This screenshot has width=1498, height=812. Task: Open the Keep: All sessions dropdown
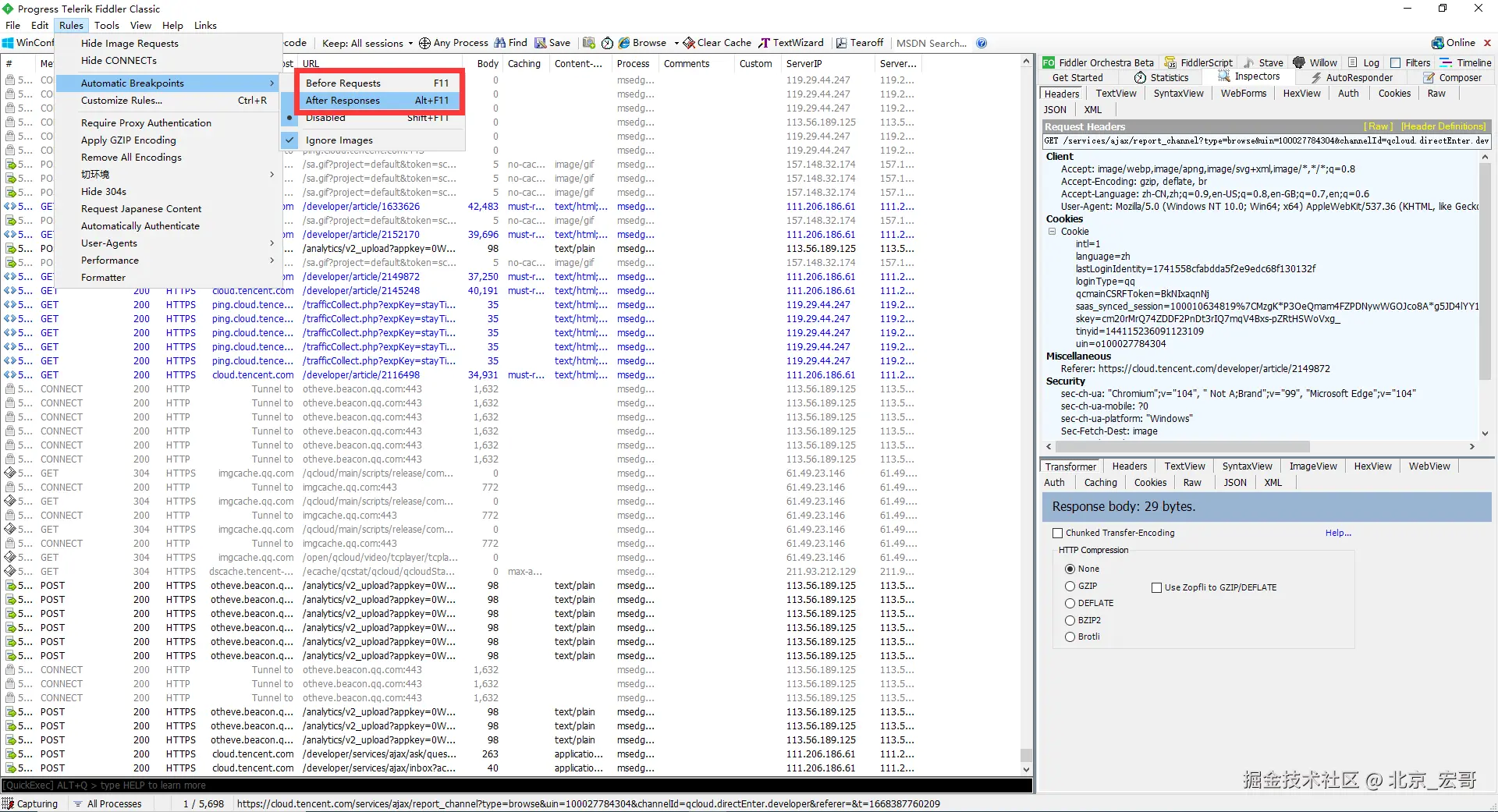tap(367, 43)
